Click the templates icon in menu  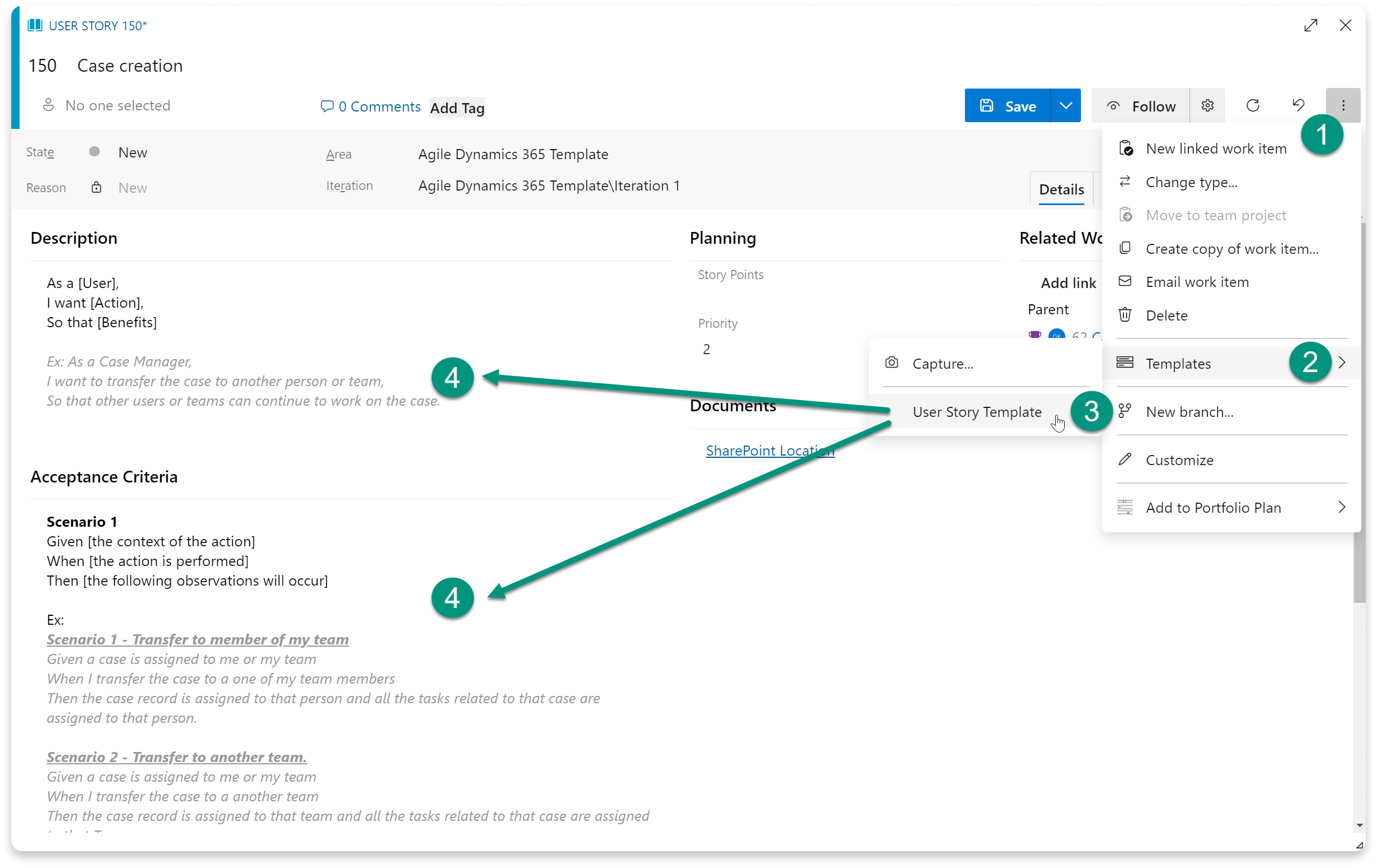pos(1125,363)
